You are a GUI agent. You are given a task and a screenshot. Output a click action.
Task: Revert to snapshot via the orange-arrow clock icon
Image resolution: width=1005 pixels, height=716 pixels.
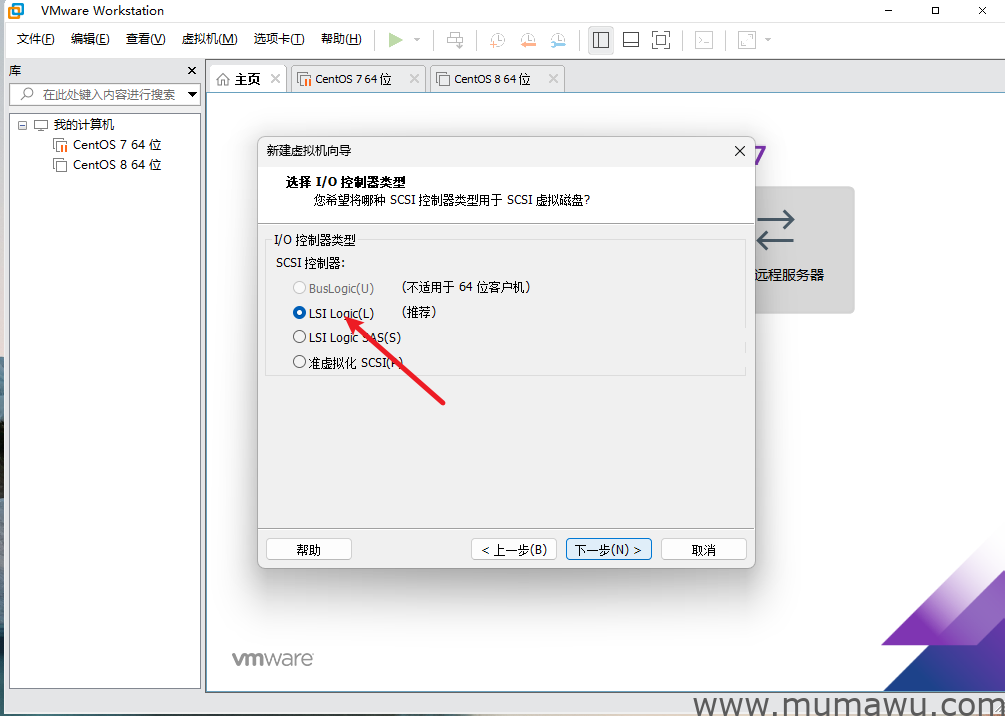click(x=528, y=40)
